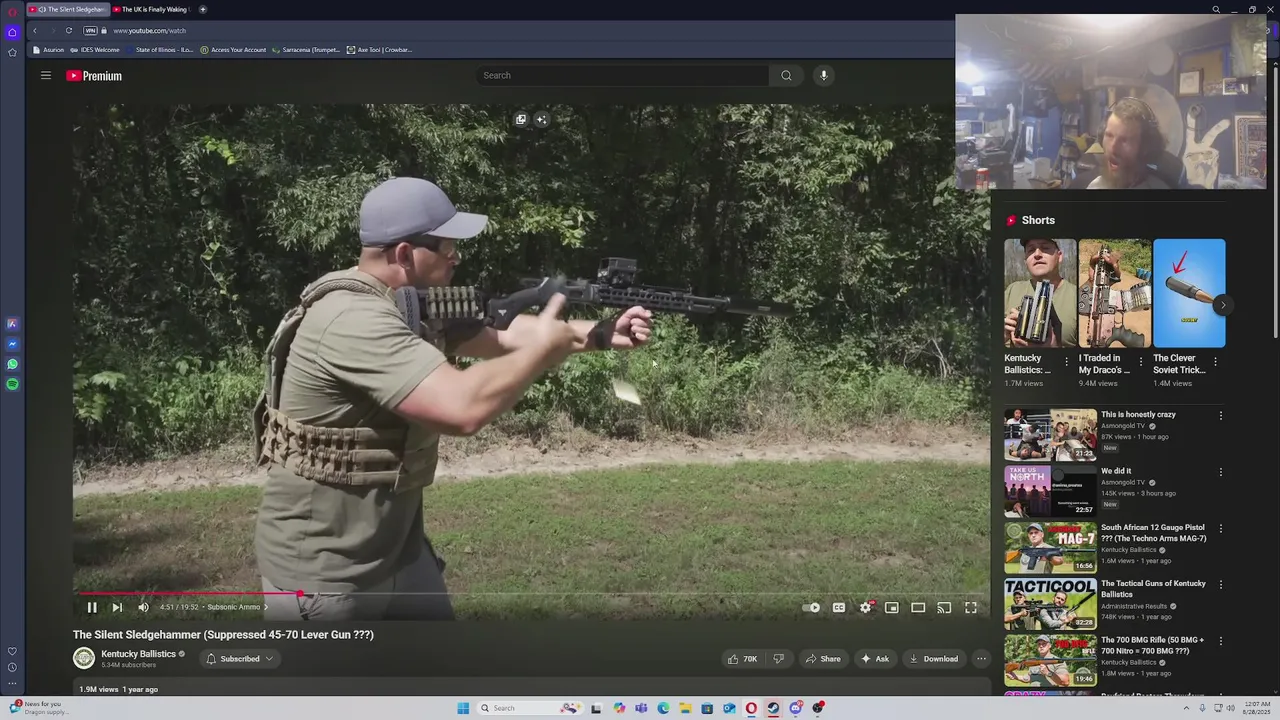Open the Subsonic Ammo chapter list

[237, 607]
